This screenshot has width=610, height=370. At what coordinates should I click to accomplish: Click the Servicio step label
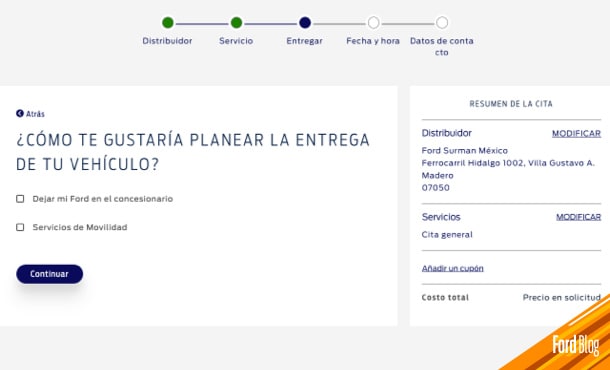[x=236, y=41]
